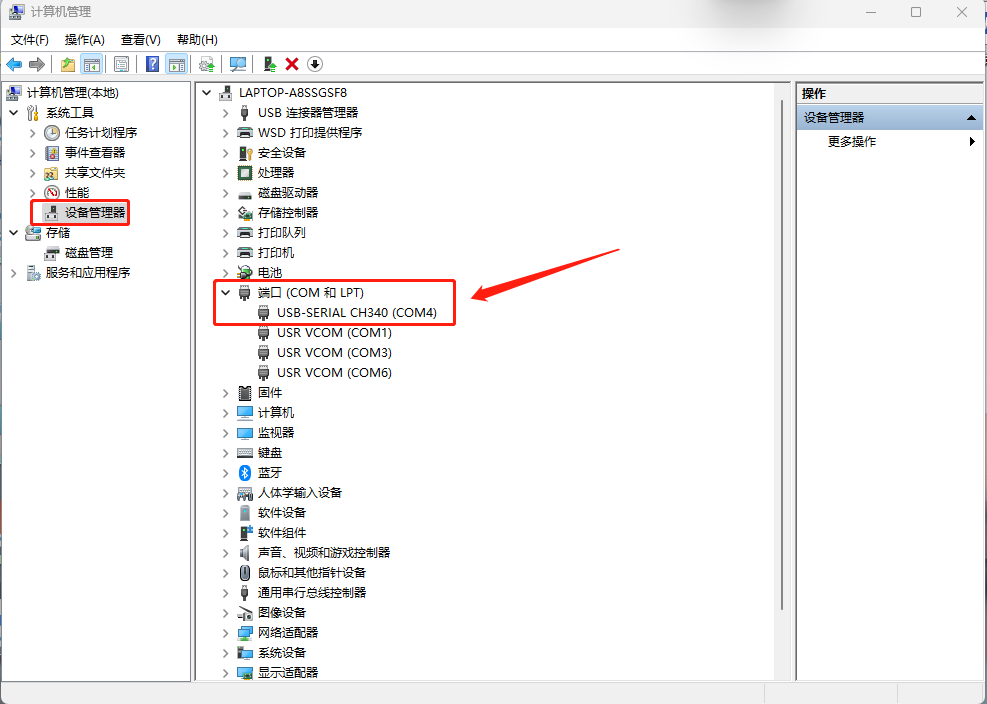
Task: Expand the 服务和应用程序 node
Action: click(x=14, y=273)
